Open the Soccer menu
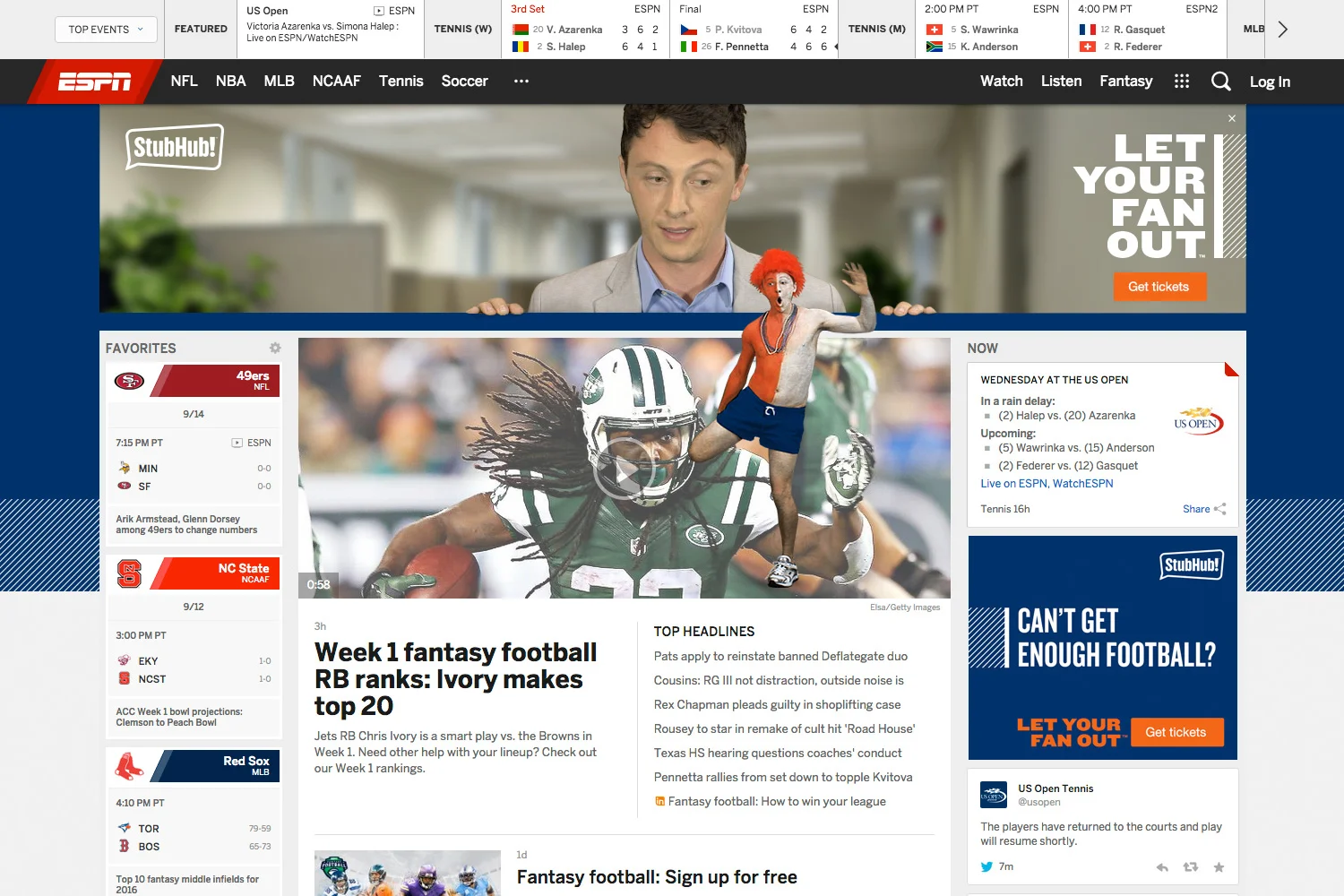 tap(464, 82)
